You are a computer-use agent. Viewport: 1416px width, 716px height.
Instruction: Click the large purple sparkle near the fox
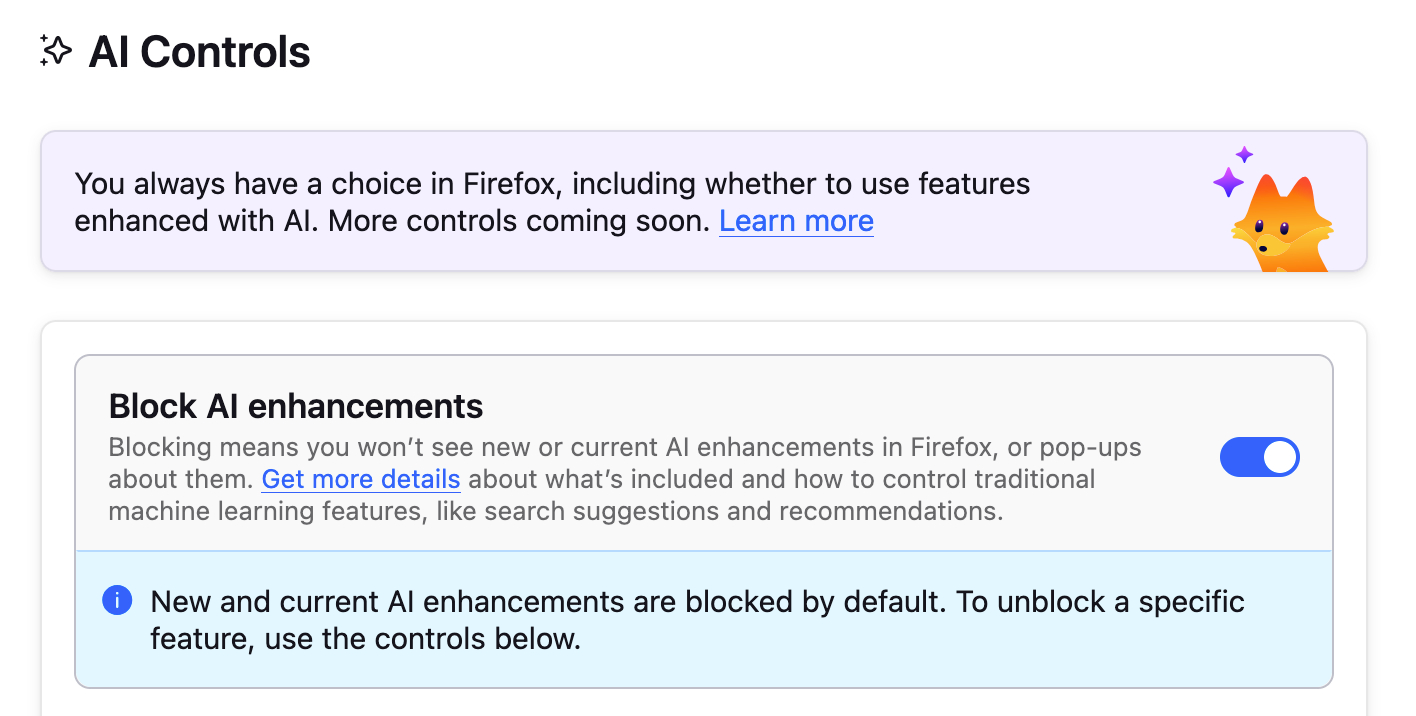click(1227, 182)
